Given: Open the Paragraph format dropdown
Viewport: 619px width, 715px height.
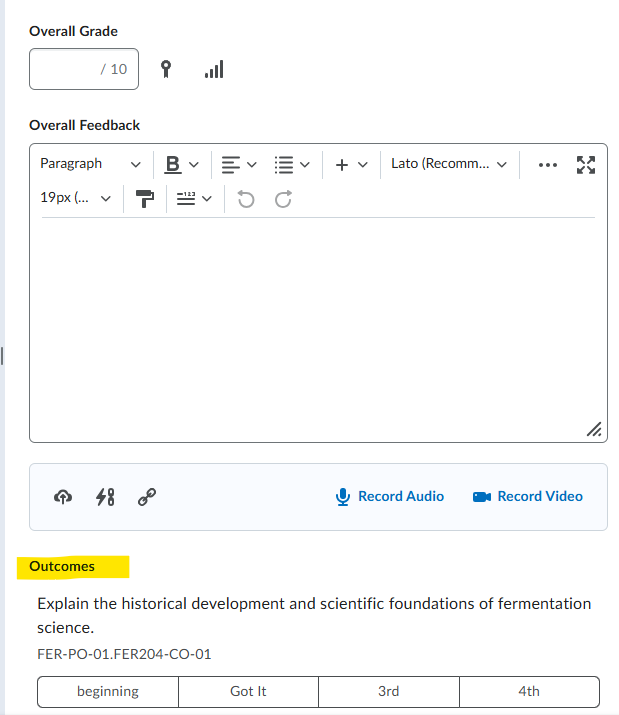Looking at the screenshot, I should point(90,164).
